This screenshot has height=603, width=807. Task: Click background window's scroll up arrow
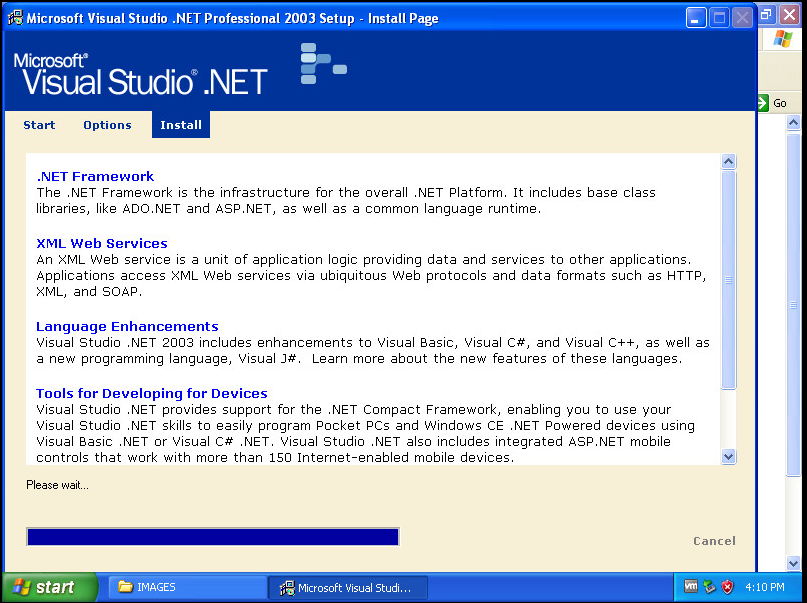coord(793,122)
